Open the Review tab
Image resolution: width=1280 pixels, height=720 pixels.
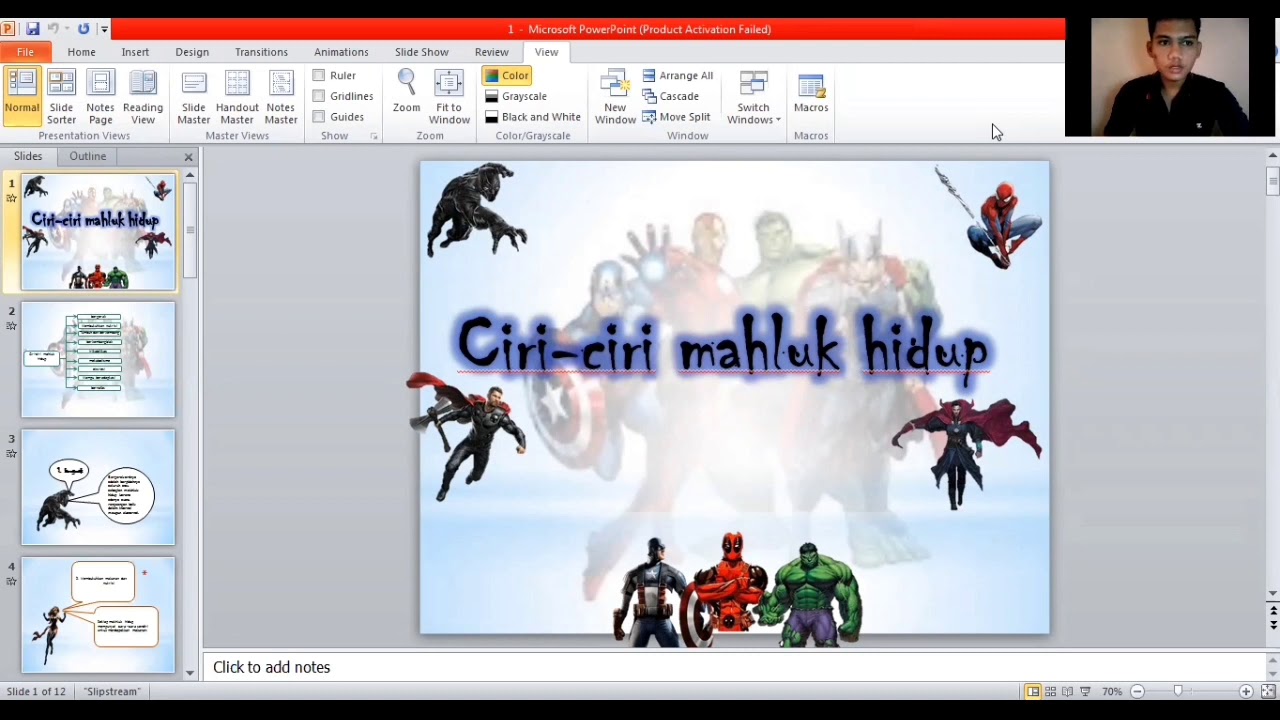[491, 52]
